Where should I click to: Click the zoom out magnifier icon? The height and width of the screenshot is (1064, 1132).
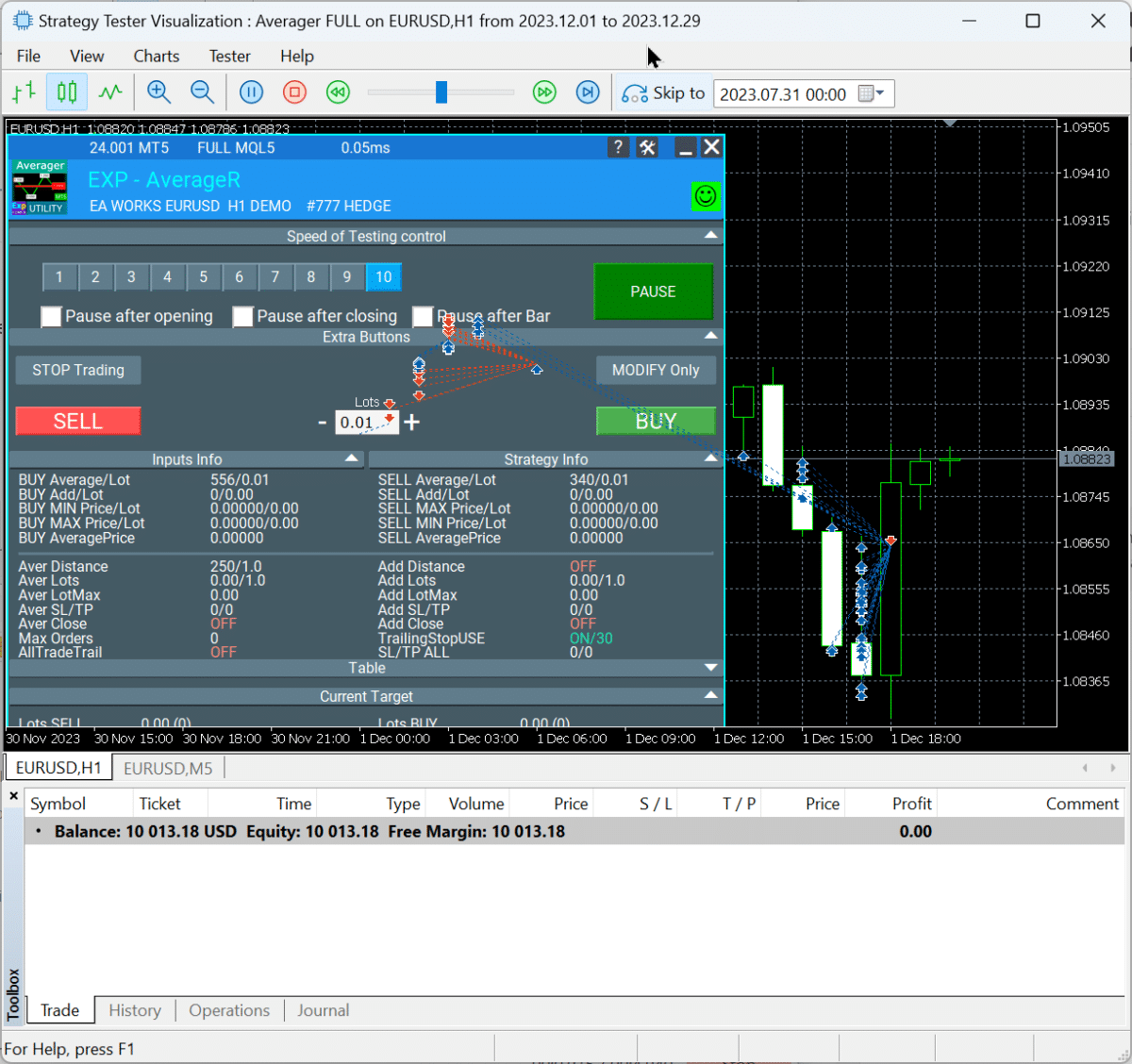tap(202, 92)
